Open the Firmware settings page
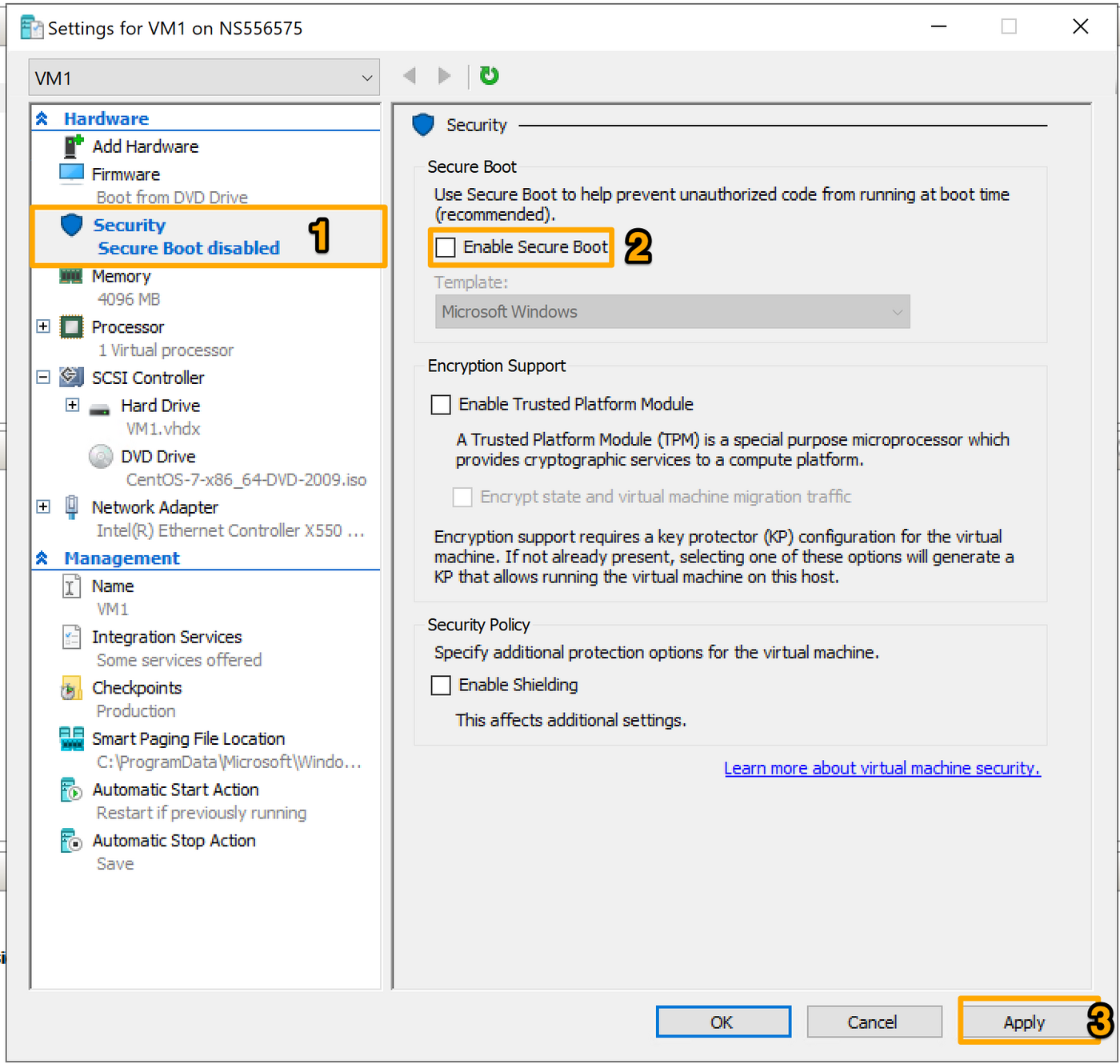The height and width of the screenshot is (1064, 1120). pyautogui.click(x=126, y=174)
